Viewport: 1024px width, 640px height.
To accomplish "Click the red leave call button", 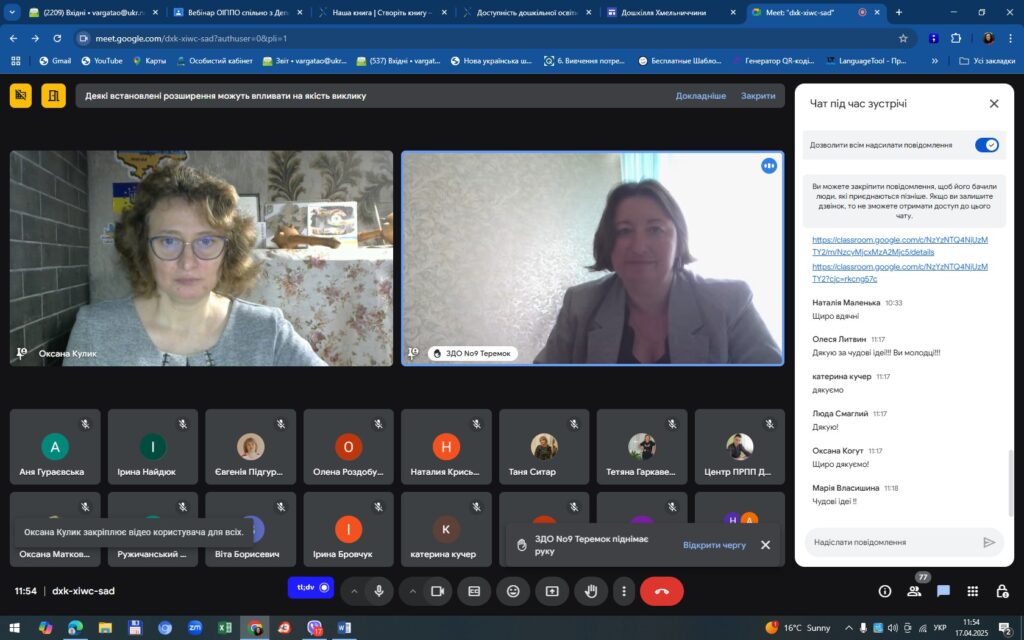I will pyautogui.click(x=662, y=591).
